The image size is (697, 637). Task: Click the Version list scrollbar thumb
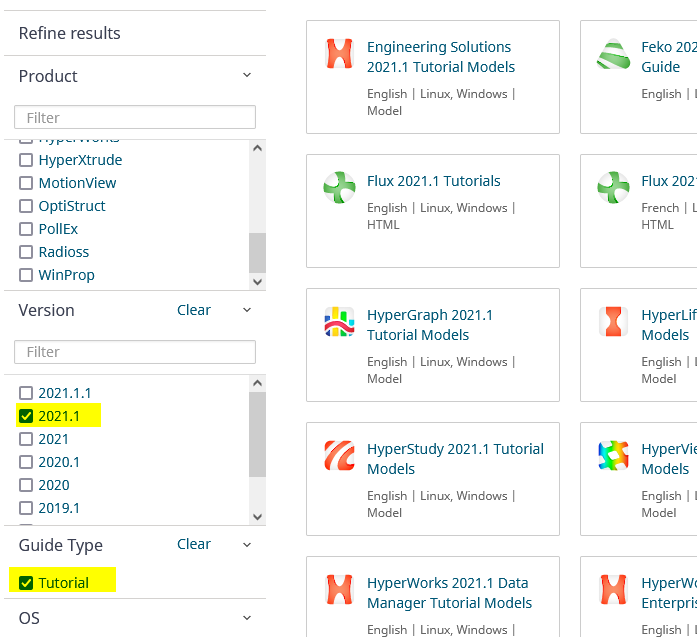point(257,434)
